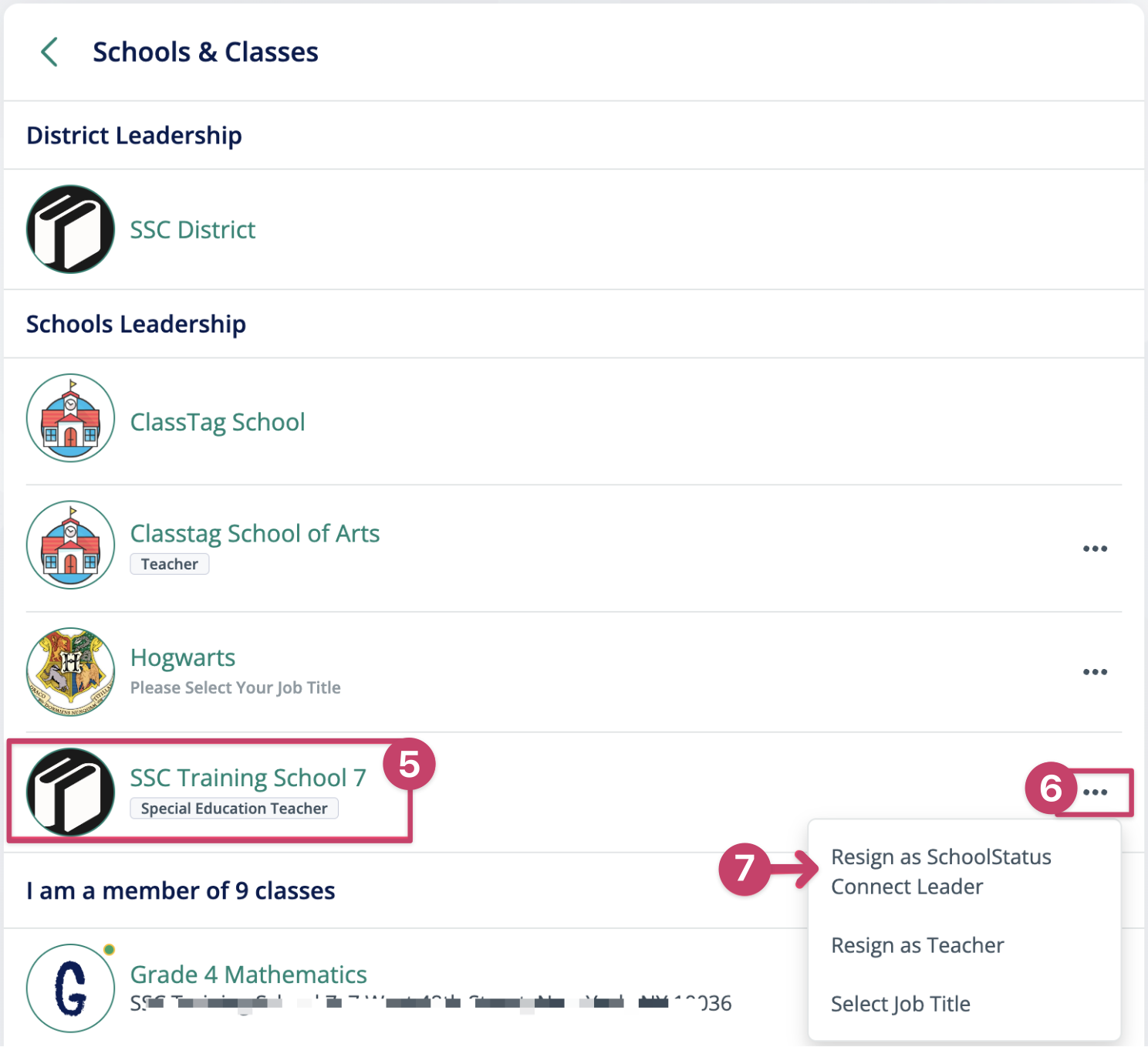Click the Hogwarts crest icon
Screen dimensions: 1148x1054
pos(70,671)
